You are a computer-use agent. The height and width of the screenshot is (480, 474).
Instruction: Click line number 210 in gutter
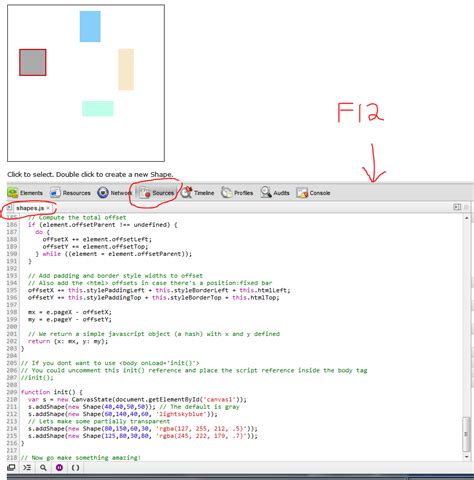[x=12, y=399]
